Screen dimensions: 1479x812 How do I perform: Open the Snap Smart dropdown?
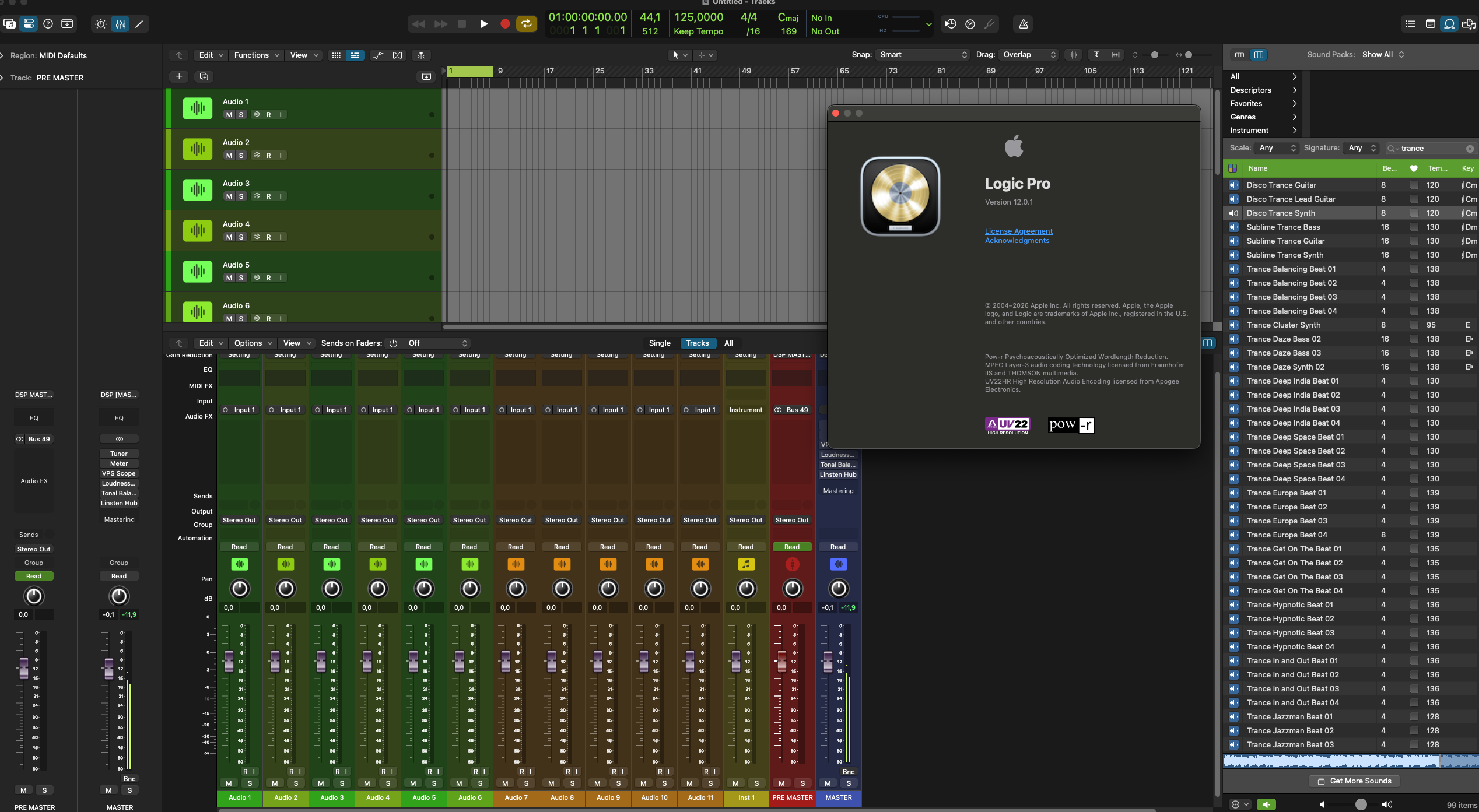(922, 55)
